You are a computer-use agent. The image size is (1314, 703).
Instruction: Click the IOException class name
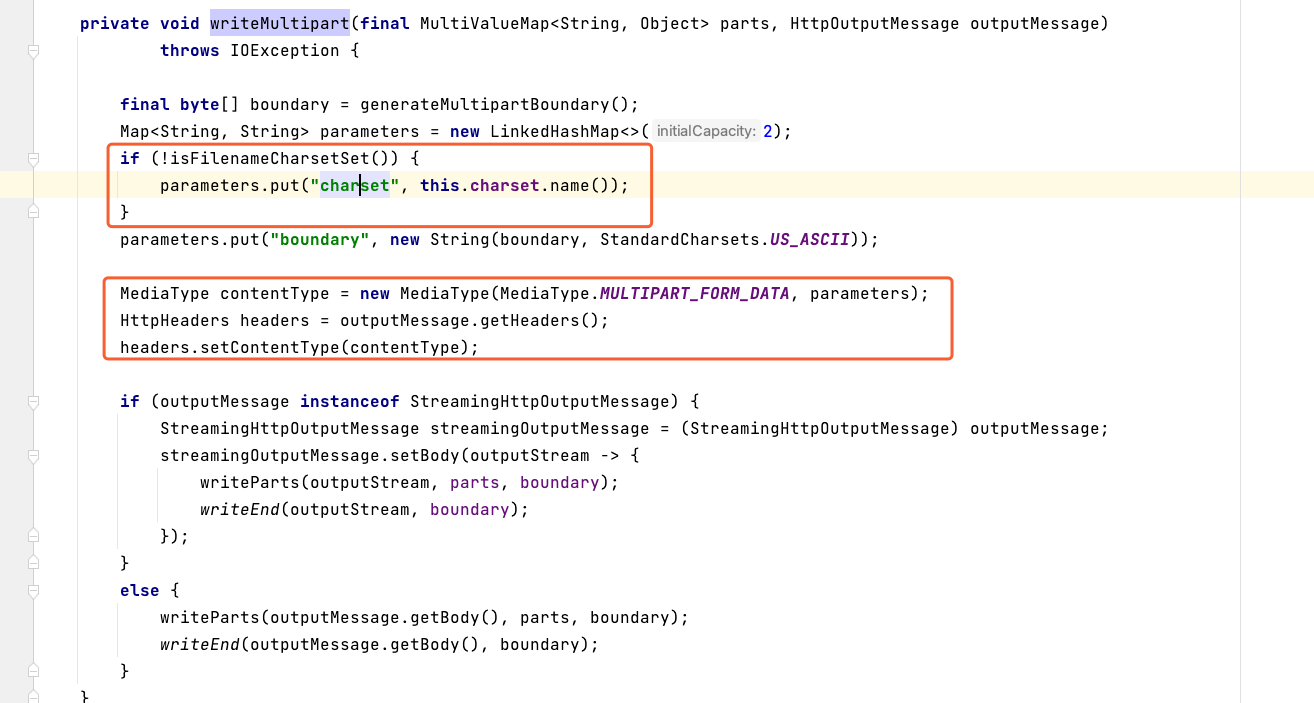click(x=285, y=50)
